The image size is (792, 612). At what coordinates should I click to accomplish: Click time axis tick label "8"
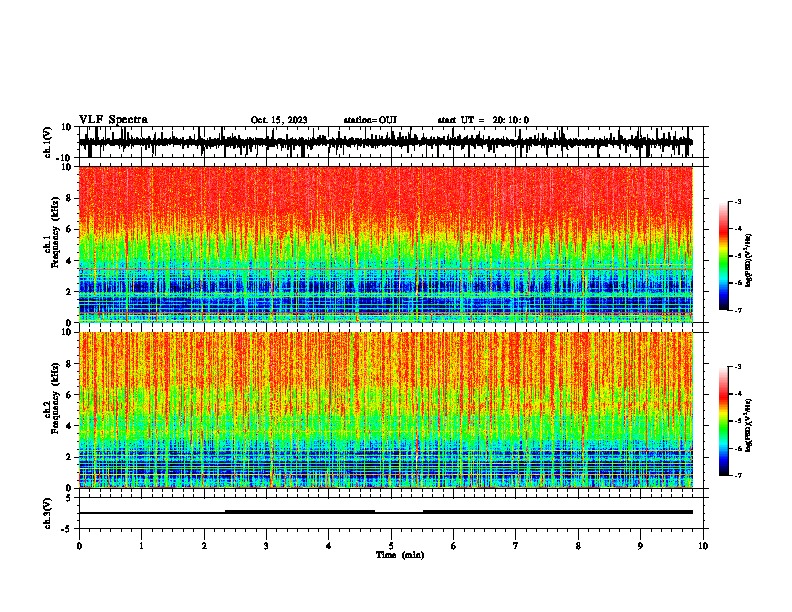578,546
